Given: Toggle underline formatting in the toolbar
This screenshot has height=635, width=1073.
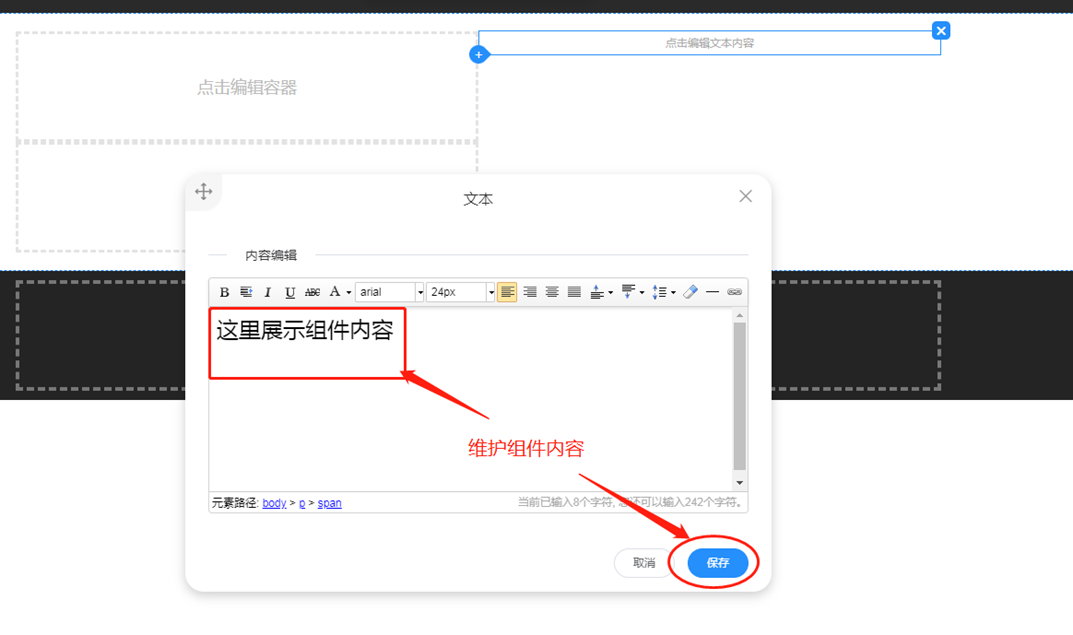Looking at the screenshot, I should click(290, 292).
